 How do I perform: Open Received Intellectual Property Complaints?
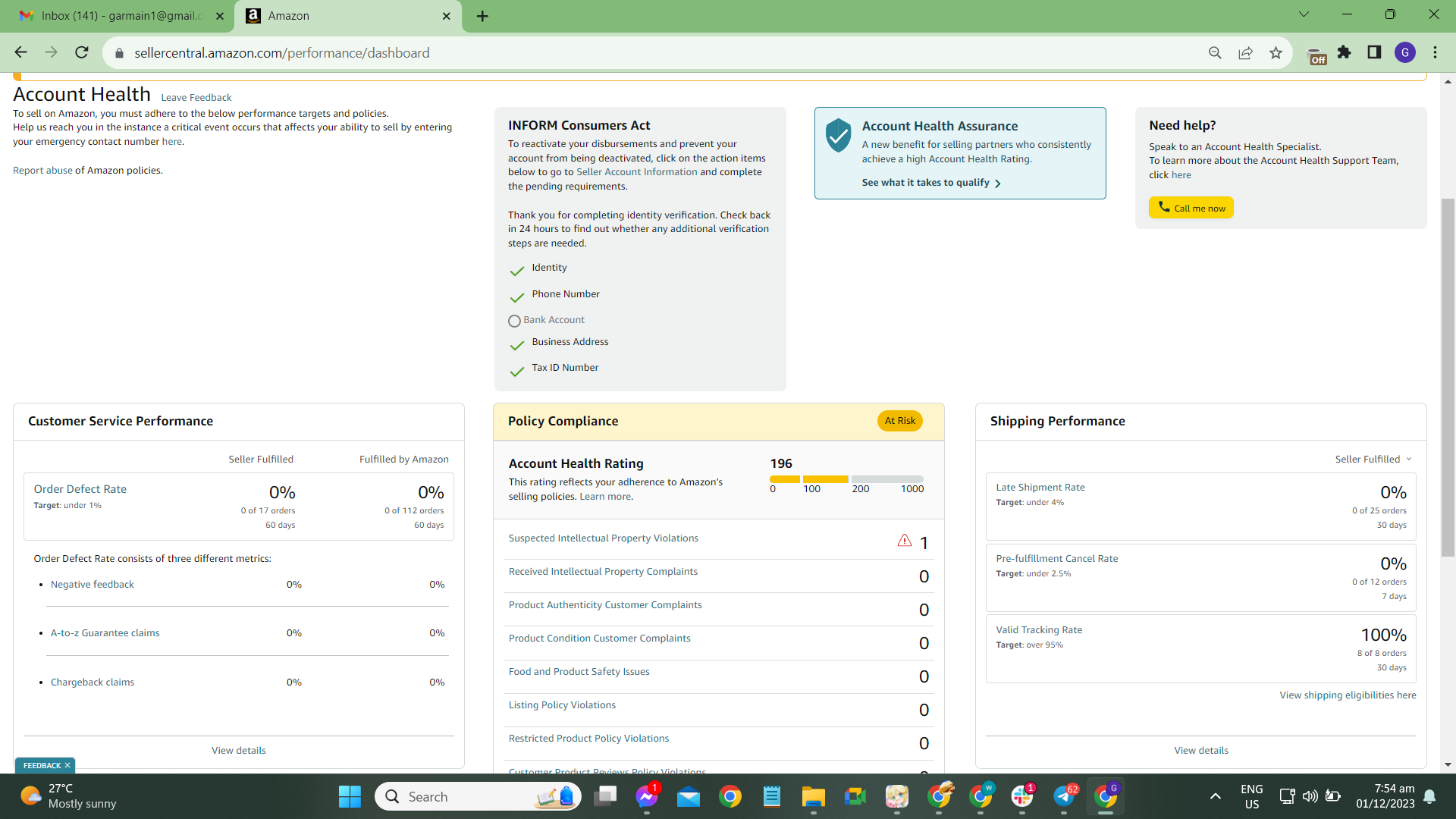point(603,572)
